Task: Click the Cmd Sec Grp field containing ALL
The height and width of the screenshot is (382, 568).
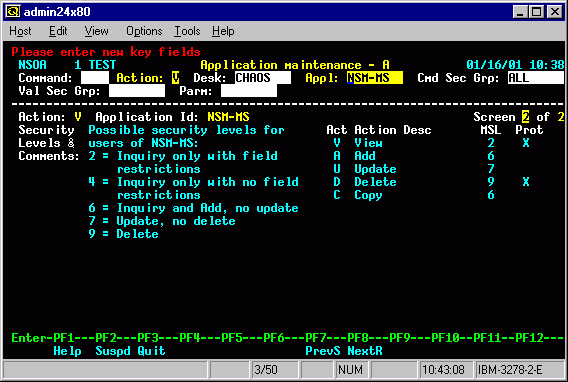Action: click(x=536, y=78)
